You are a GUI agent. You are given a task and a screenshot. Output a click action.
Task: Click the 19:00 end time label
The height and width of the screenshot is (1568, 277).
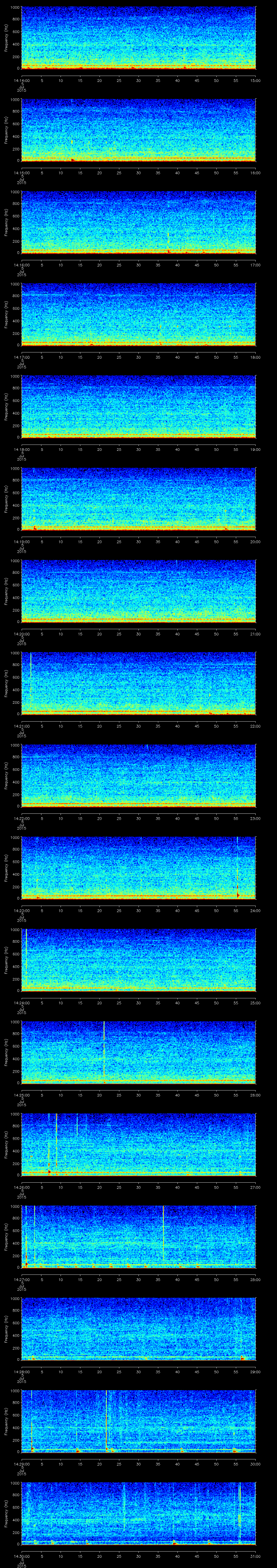pyautogui.click(x=255, y=449)
